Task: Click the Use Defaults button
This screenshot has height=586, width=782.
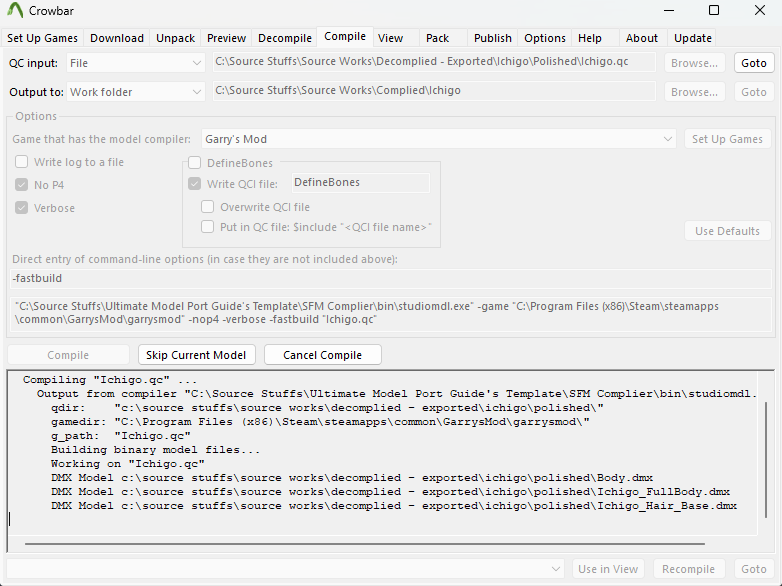Action: point(727,231)
